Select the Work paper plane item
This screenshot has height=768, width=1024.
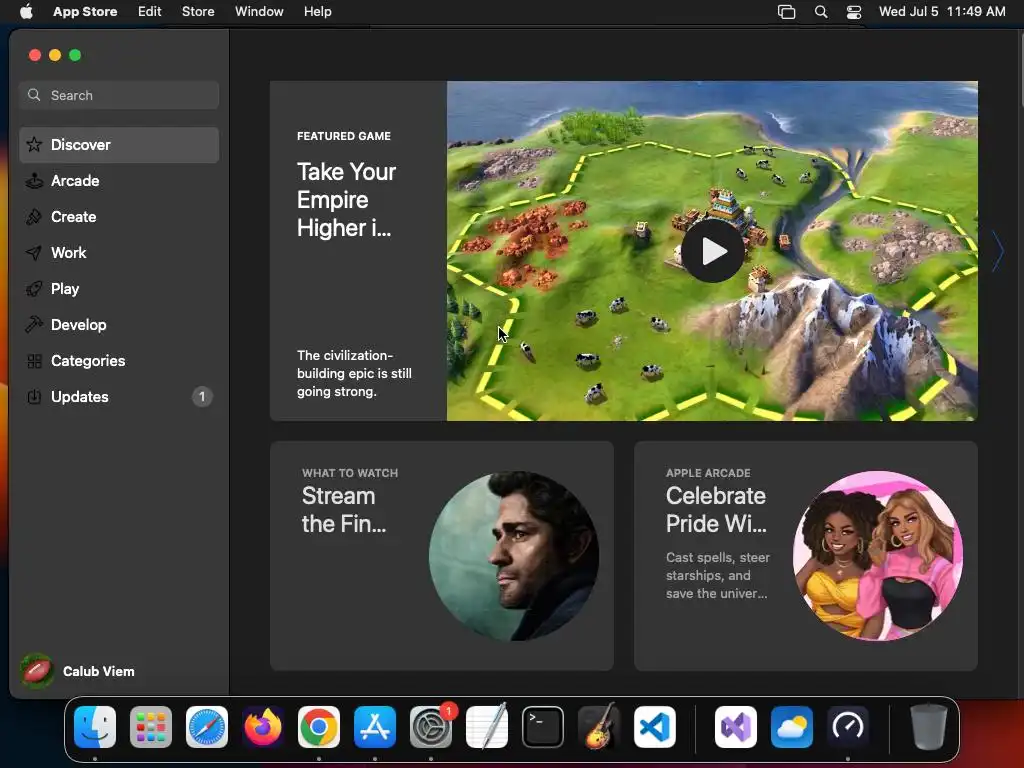point(119,253)
